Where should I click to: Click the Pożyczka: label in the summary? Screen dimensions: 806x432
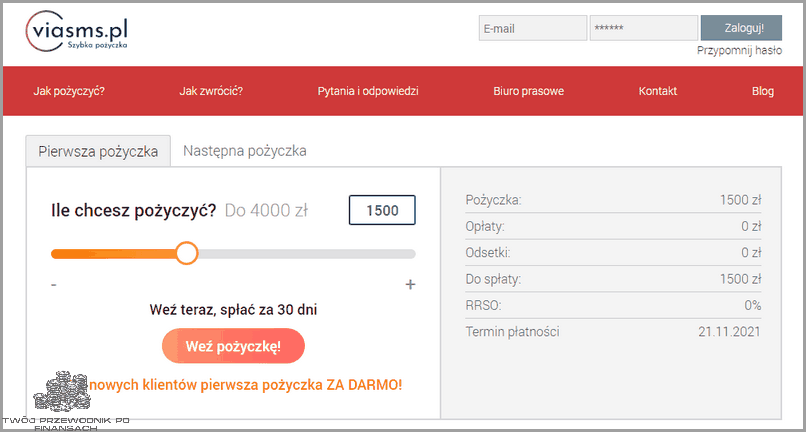point(493,200)
